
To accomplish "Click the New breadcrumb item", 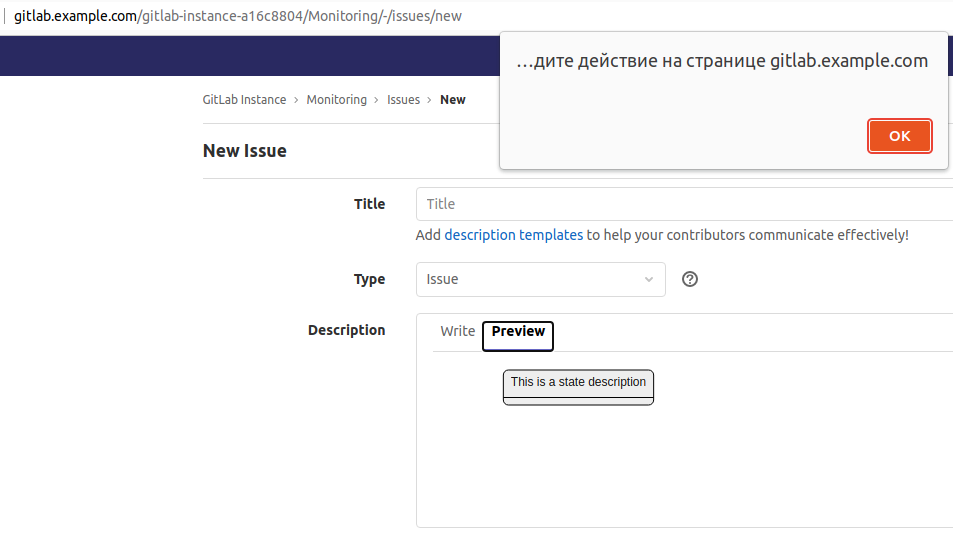I will pyautogui.click(x=453, y=100).
